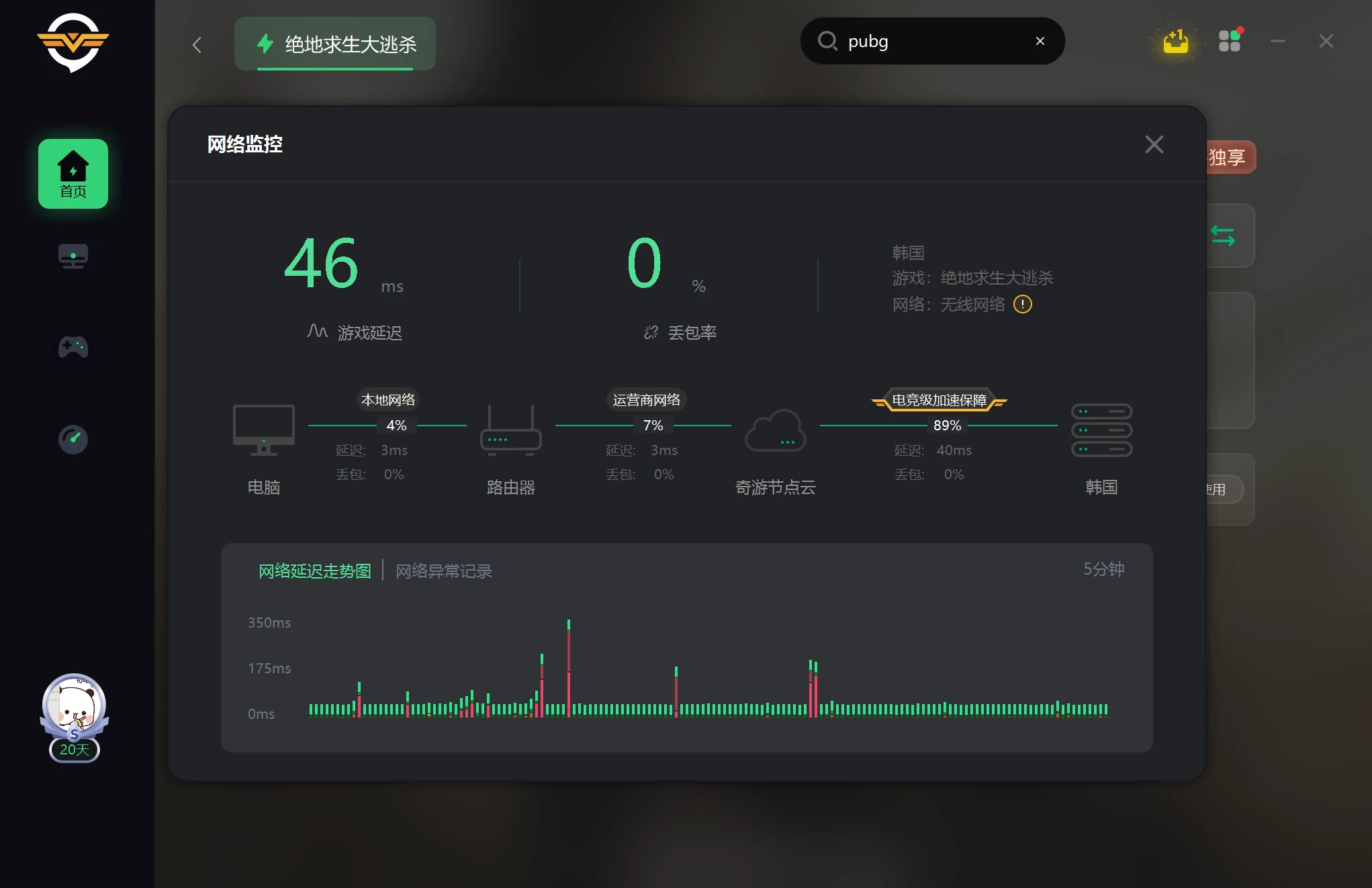Click the 丢包率 broken-link icon

click(x=651, y=332)
